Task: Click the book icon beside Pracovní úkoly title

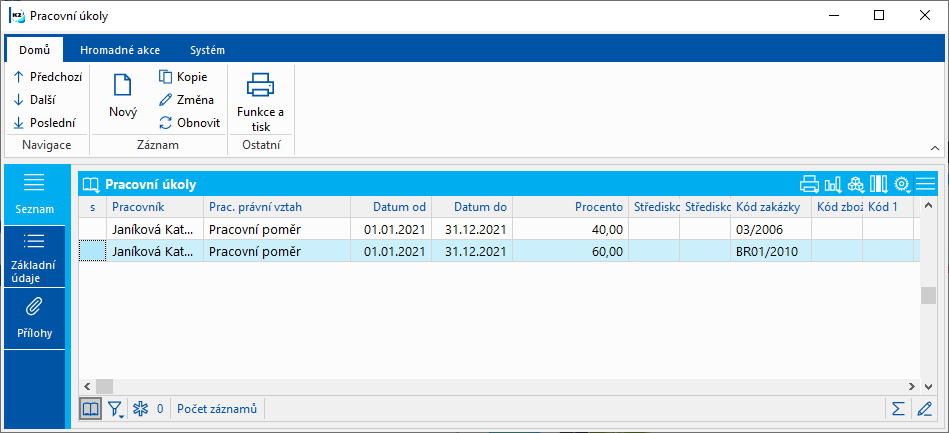Action: tap(91, 184)
